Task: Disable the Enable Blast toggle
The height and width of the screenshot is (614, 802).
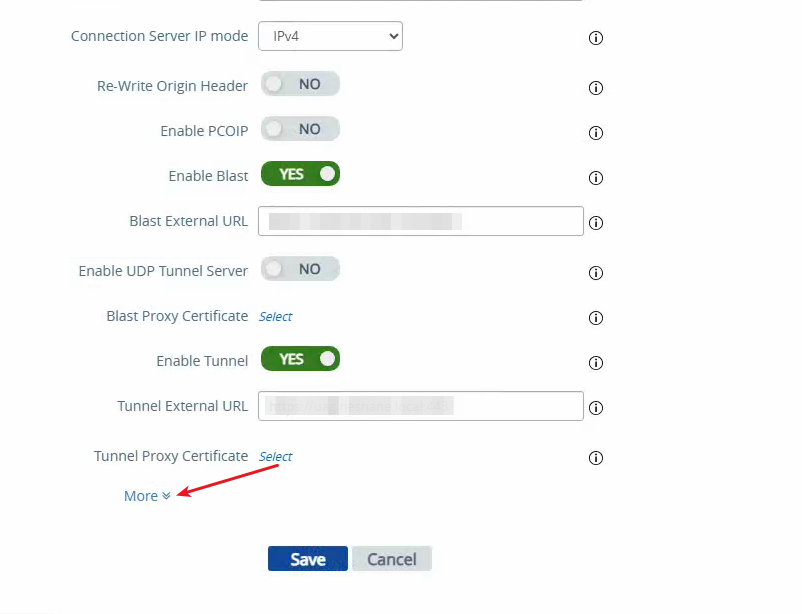Action: pos(300,174)
